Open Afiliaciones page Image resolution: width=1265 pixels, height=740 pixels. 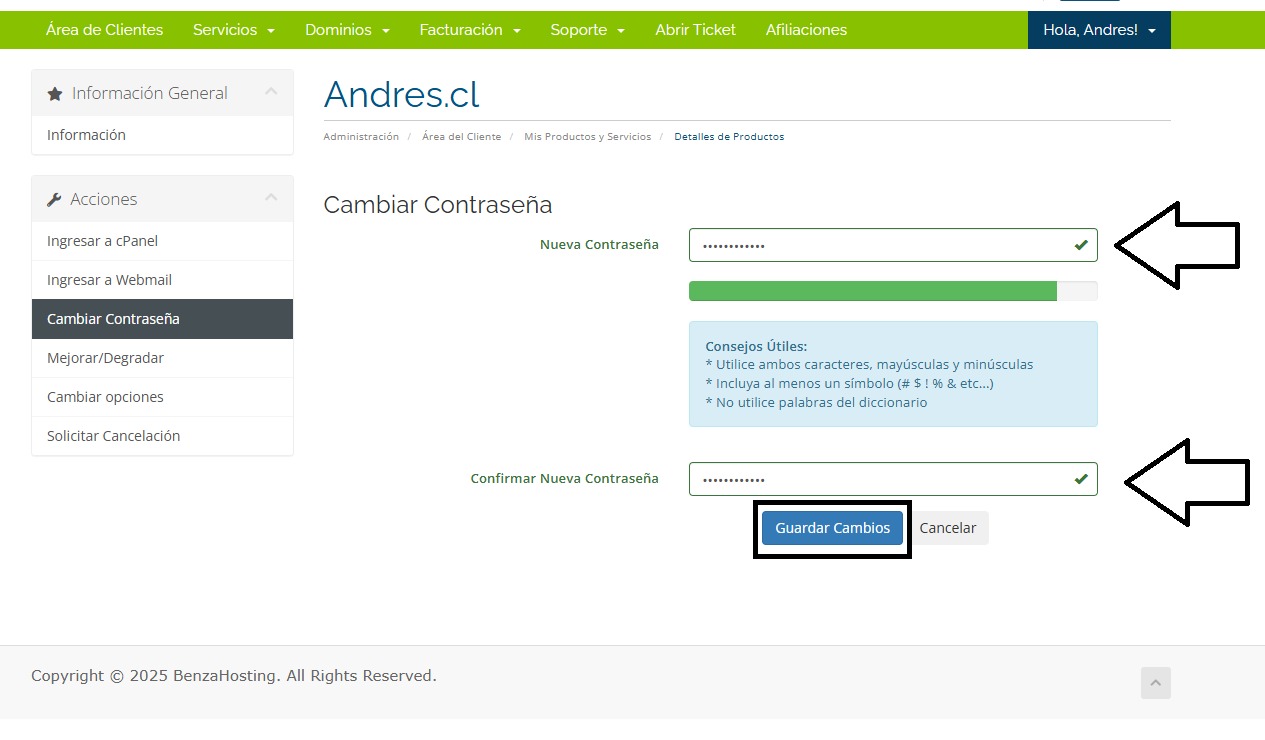point(806,30)
